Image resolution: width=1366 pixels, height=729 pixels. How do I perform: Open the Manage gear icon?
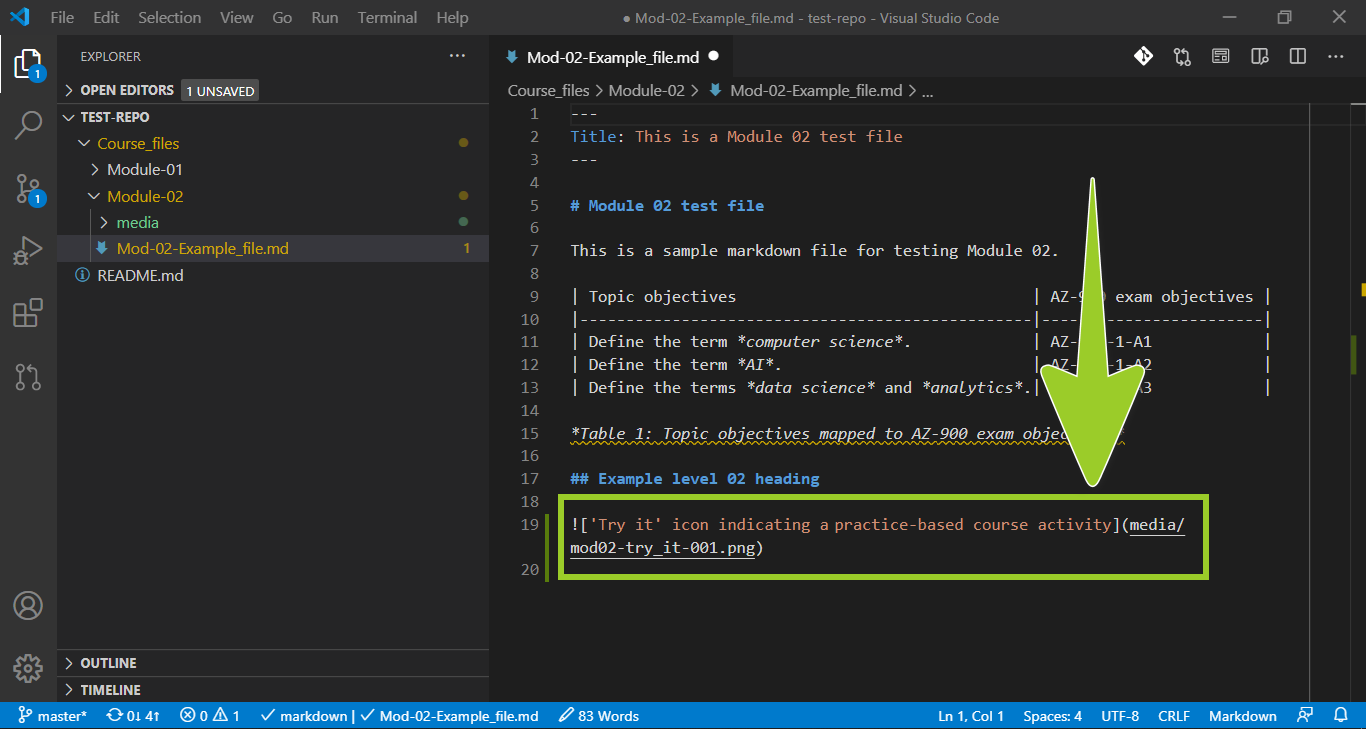tap(28, 668)
